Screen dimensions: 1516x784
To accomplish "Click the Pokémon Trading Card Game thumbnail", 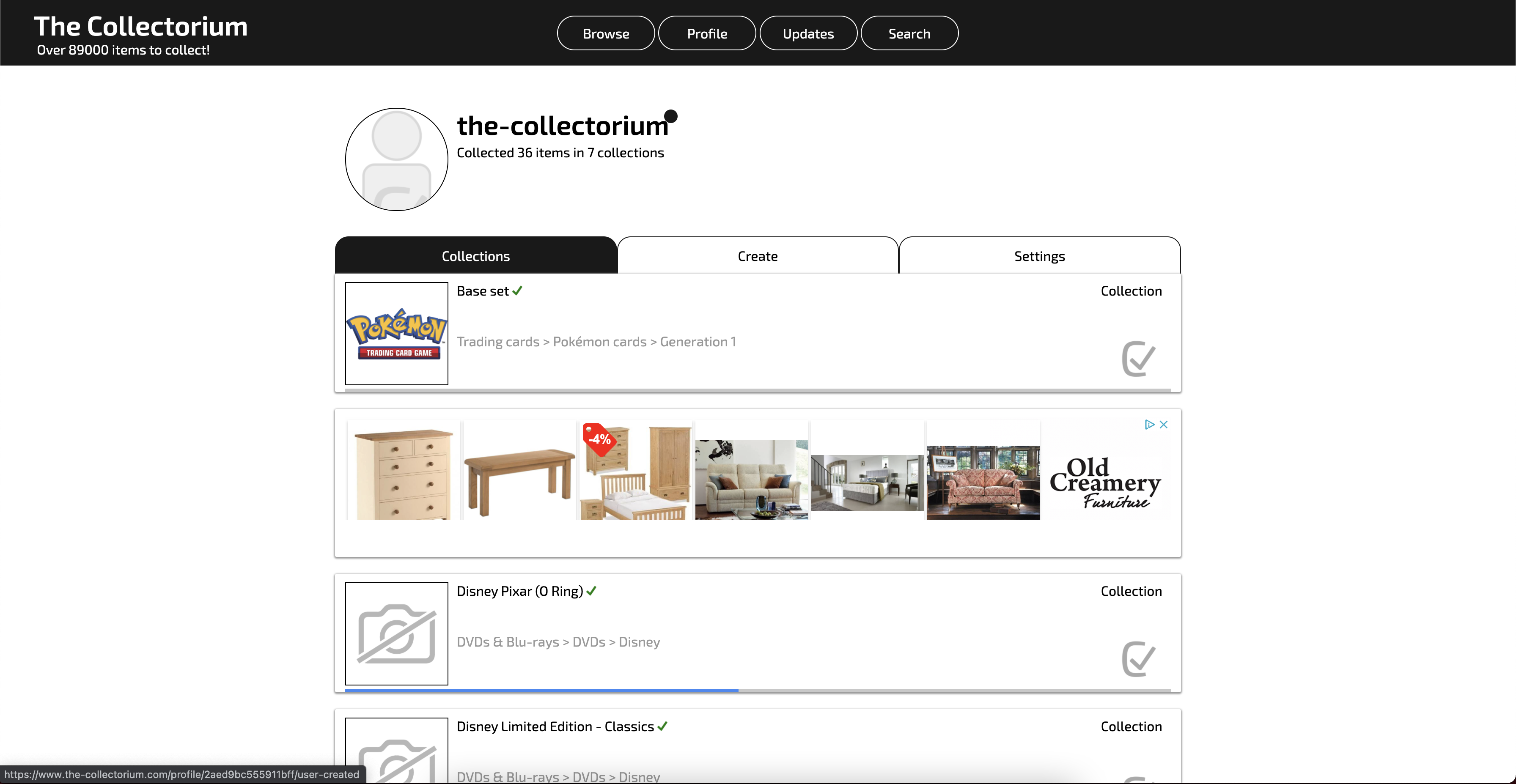I will point(397,334).
